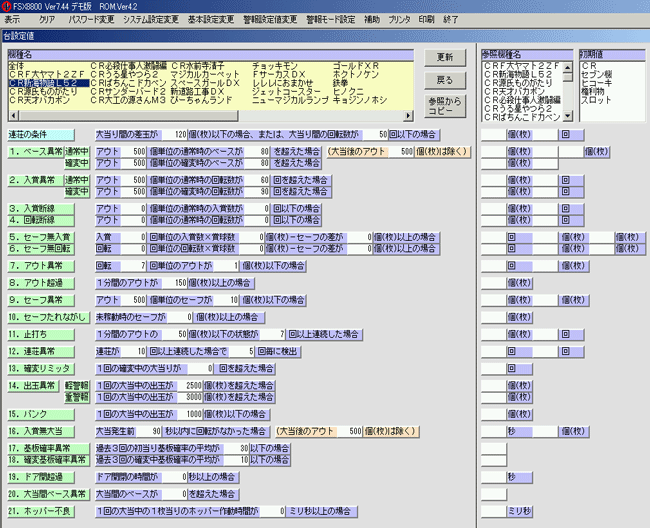Select 権利物 in the 初期値 list
The image size is (650, 528).
click(x=592, y=92)
